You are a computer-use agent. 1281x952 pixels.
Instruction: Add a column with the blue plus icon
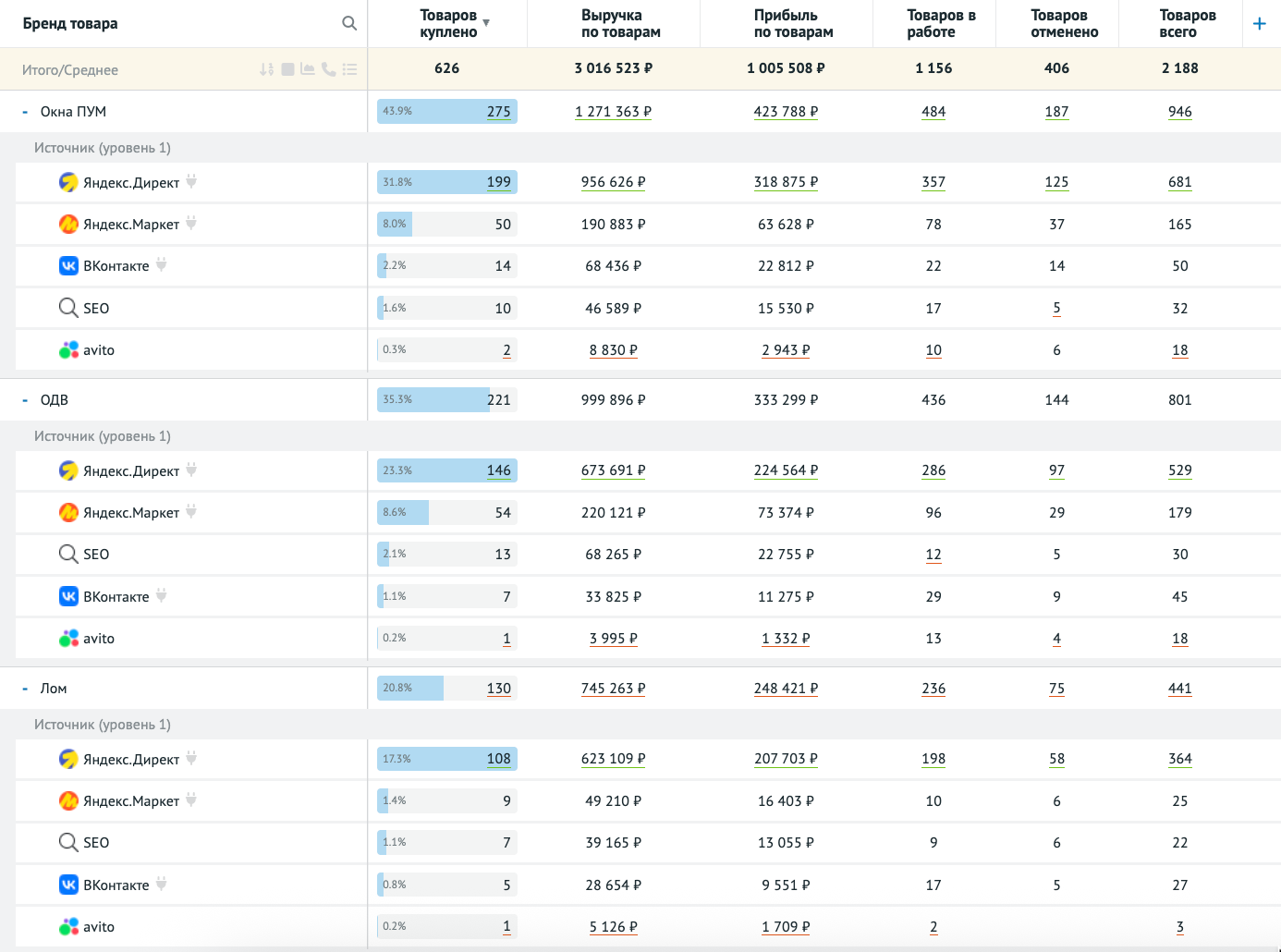[1259, 24]
